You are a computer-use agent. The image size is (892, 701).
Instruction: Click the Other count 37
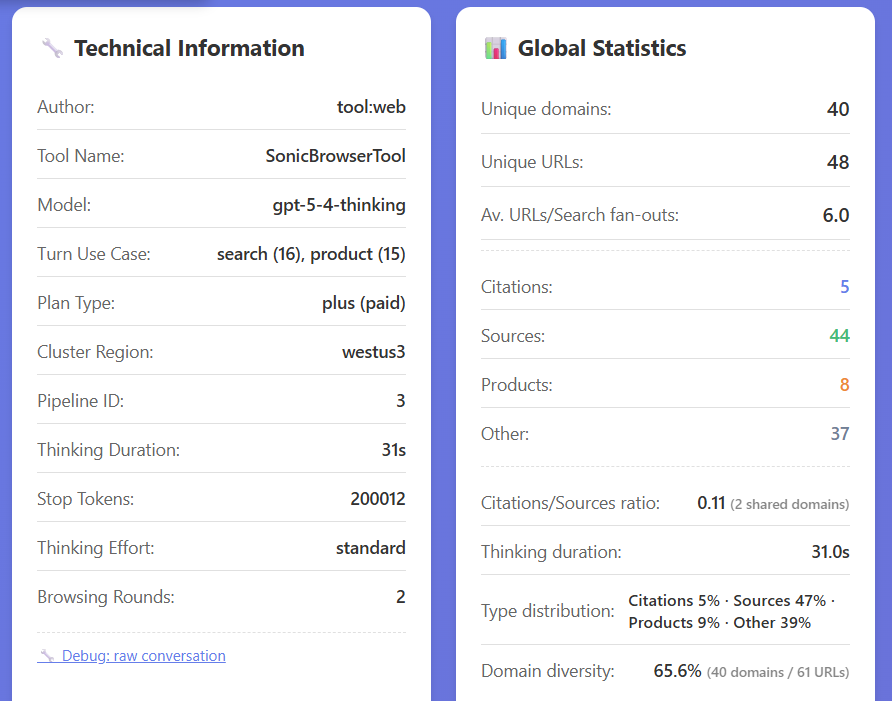(839, 434)
